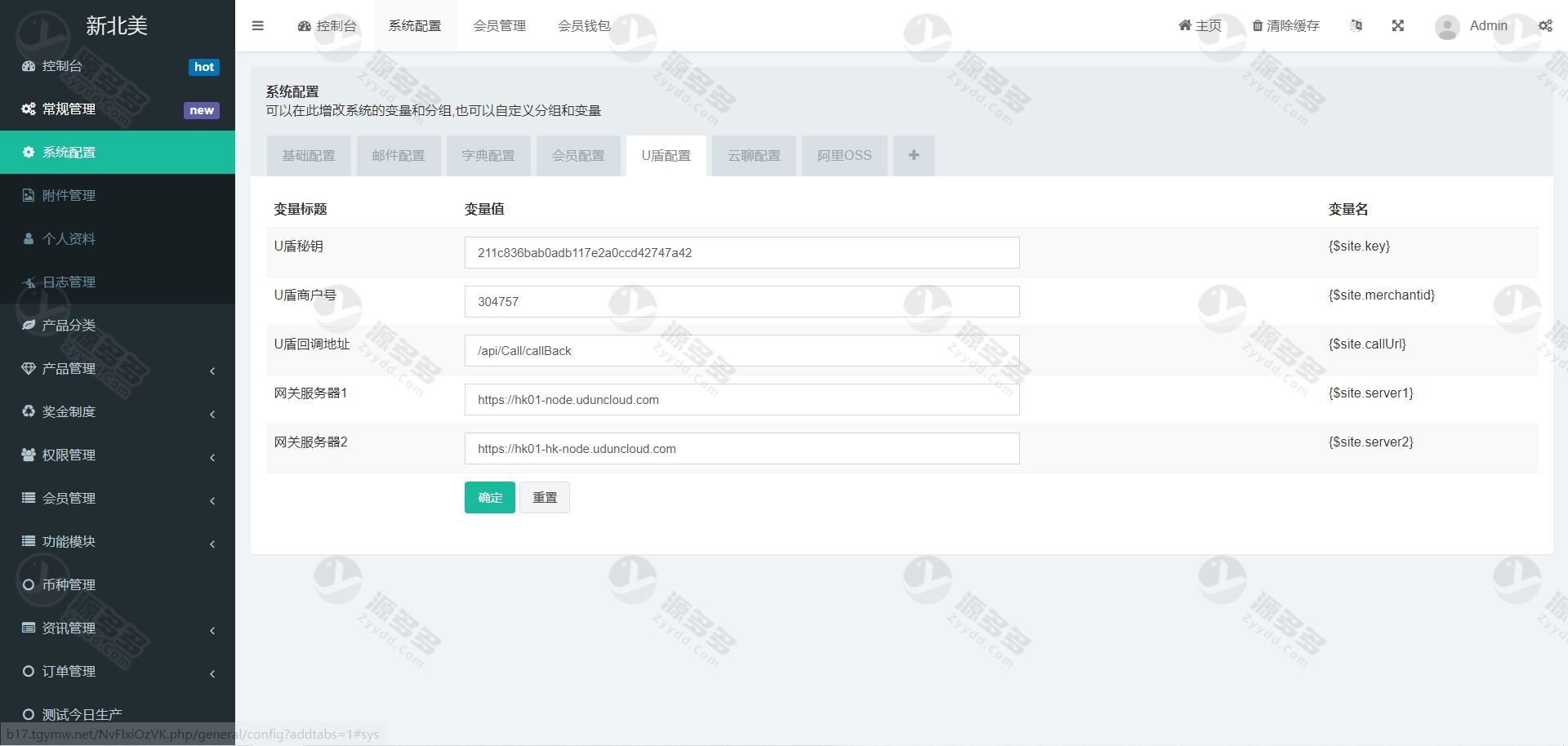Open 个人资料 in the sidebar
The width and height of the screenshot is (1568, 746).
click(x=69, y=238)
